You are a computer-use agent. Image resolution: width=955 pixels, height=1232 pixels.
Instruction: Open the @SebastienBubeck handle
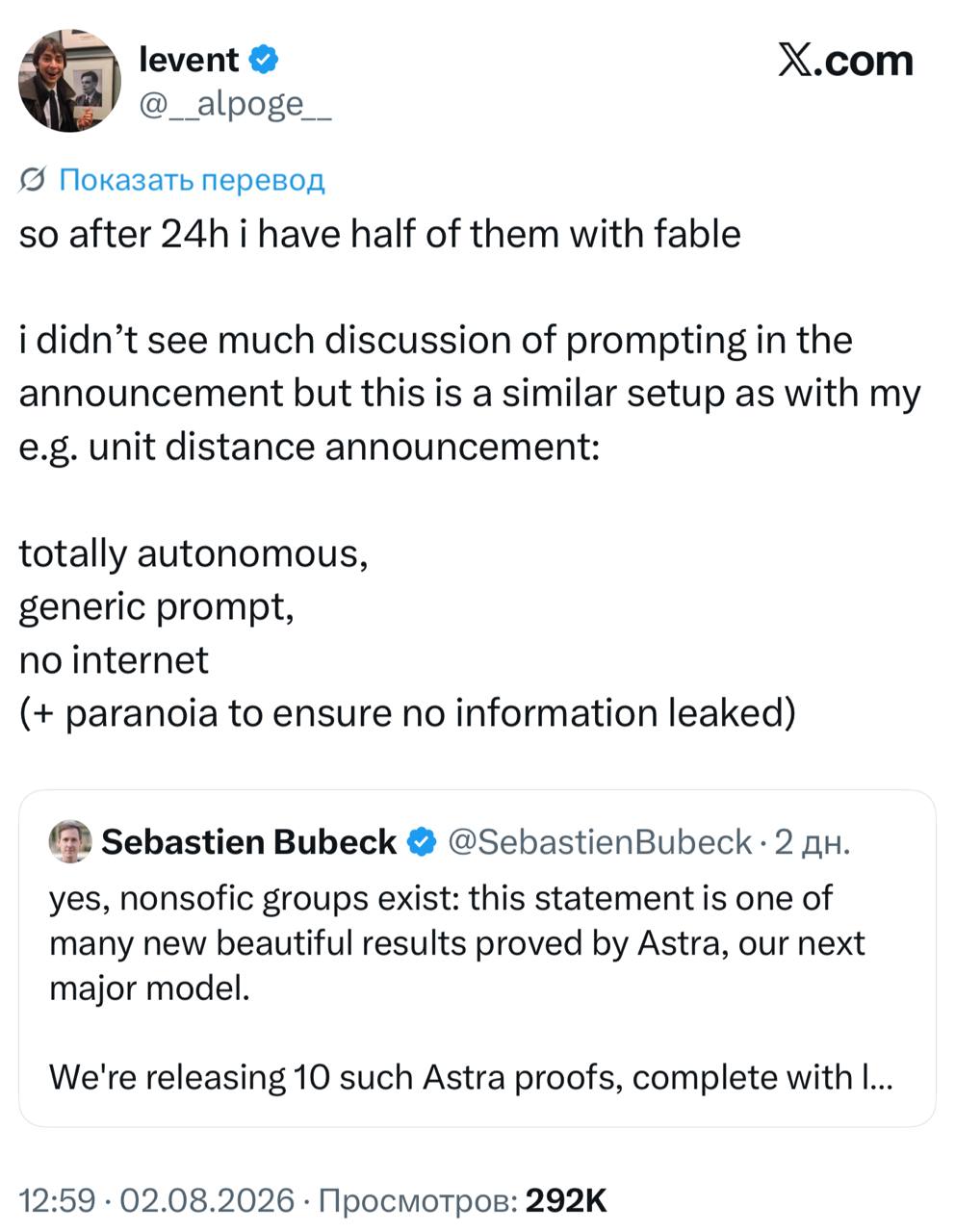tap(600, 841)
